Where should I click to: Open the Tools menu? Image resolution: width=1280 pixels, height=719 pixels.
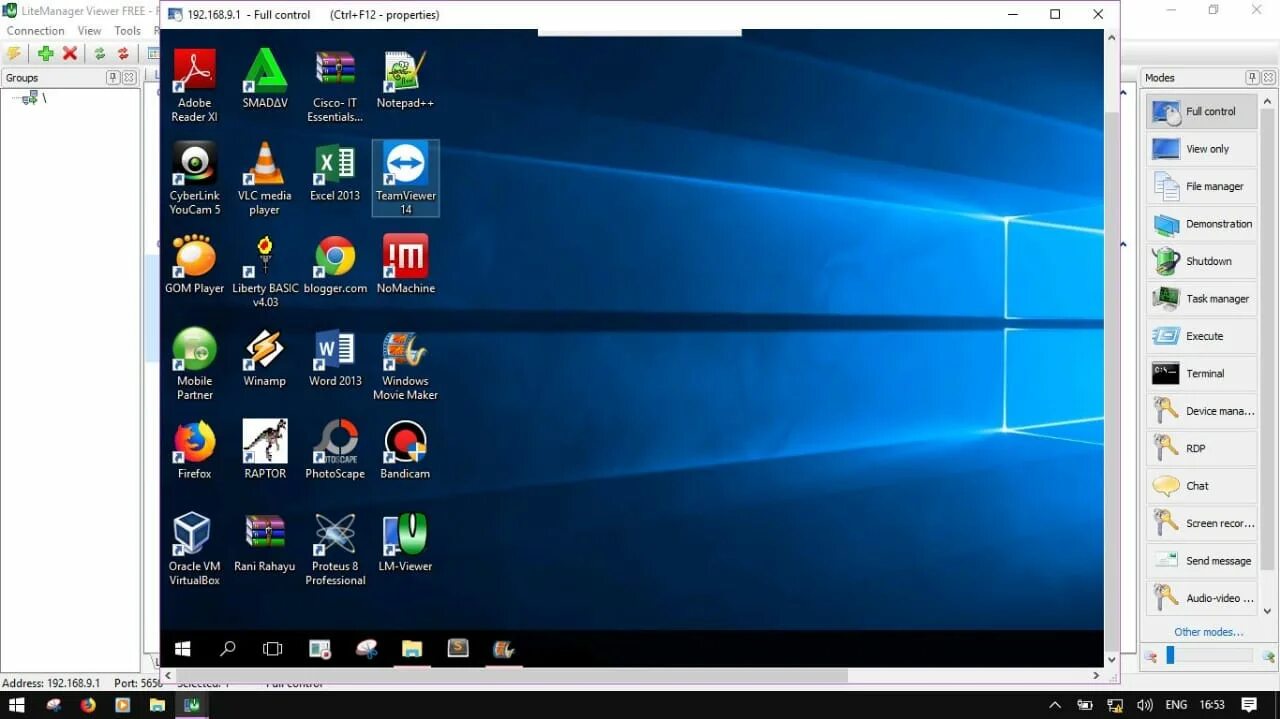(x=128, y=31)
